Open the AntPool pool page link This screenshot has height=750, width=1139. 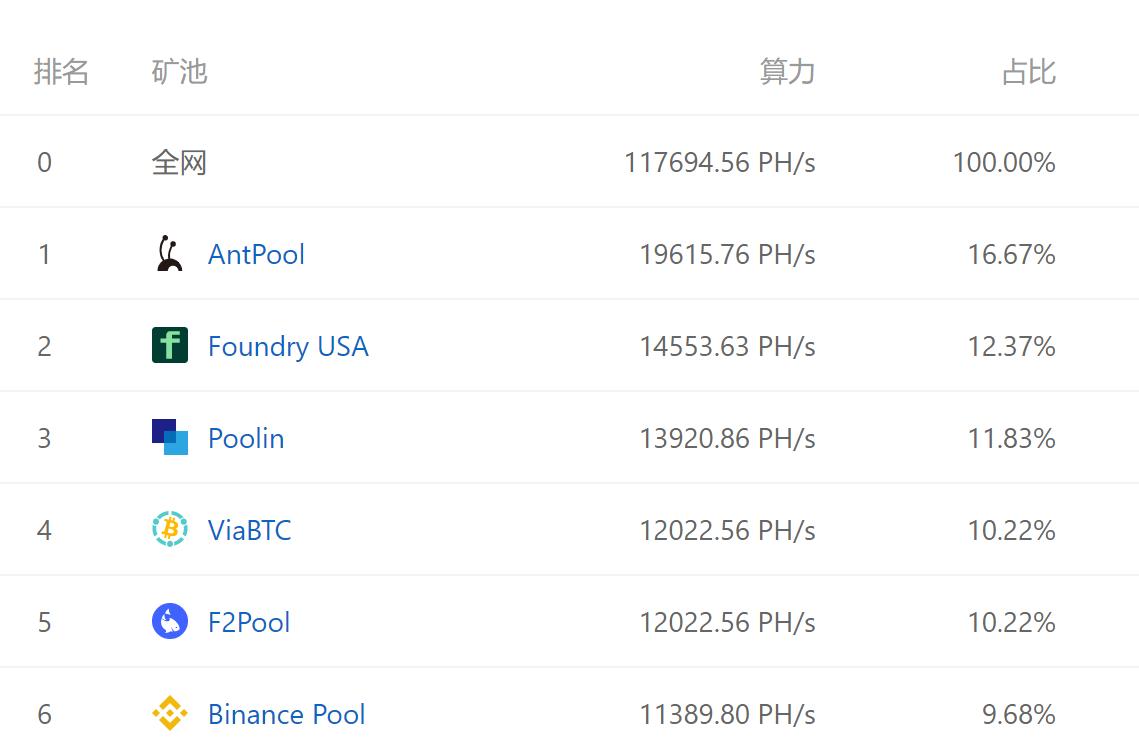[255, 255]
